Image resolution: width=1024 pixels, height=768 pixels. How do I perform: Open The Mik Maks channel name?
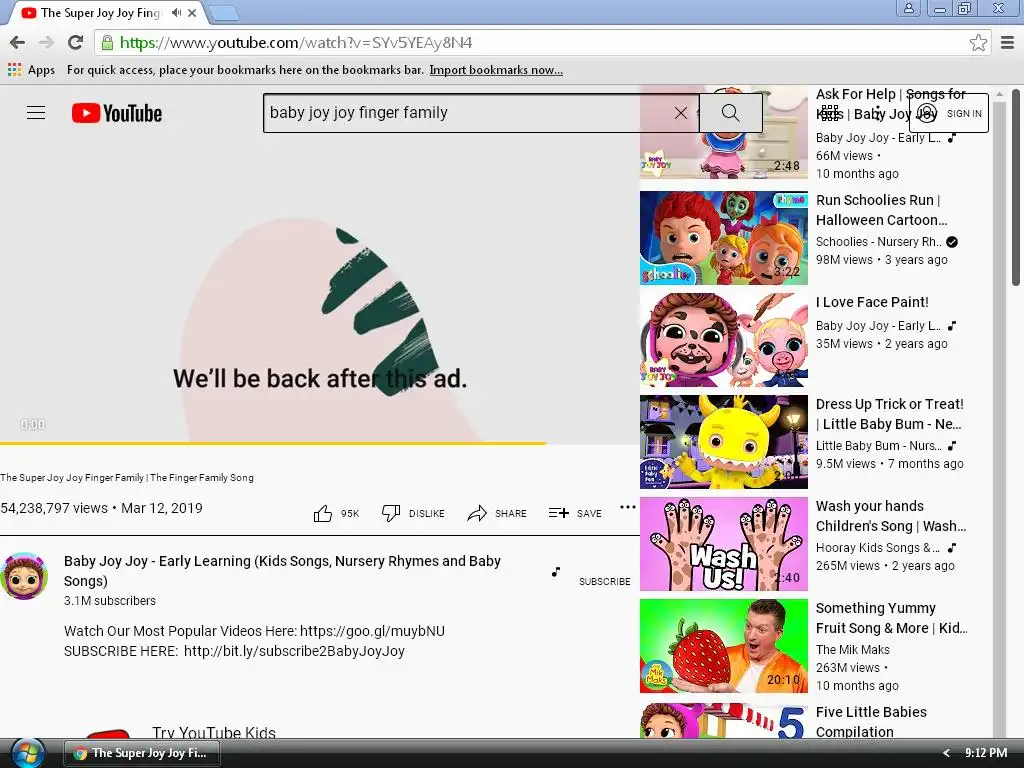[x=852, y=649]
